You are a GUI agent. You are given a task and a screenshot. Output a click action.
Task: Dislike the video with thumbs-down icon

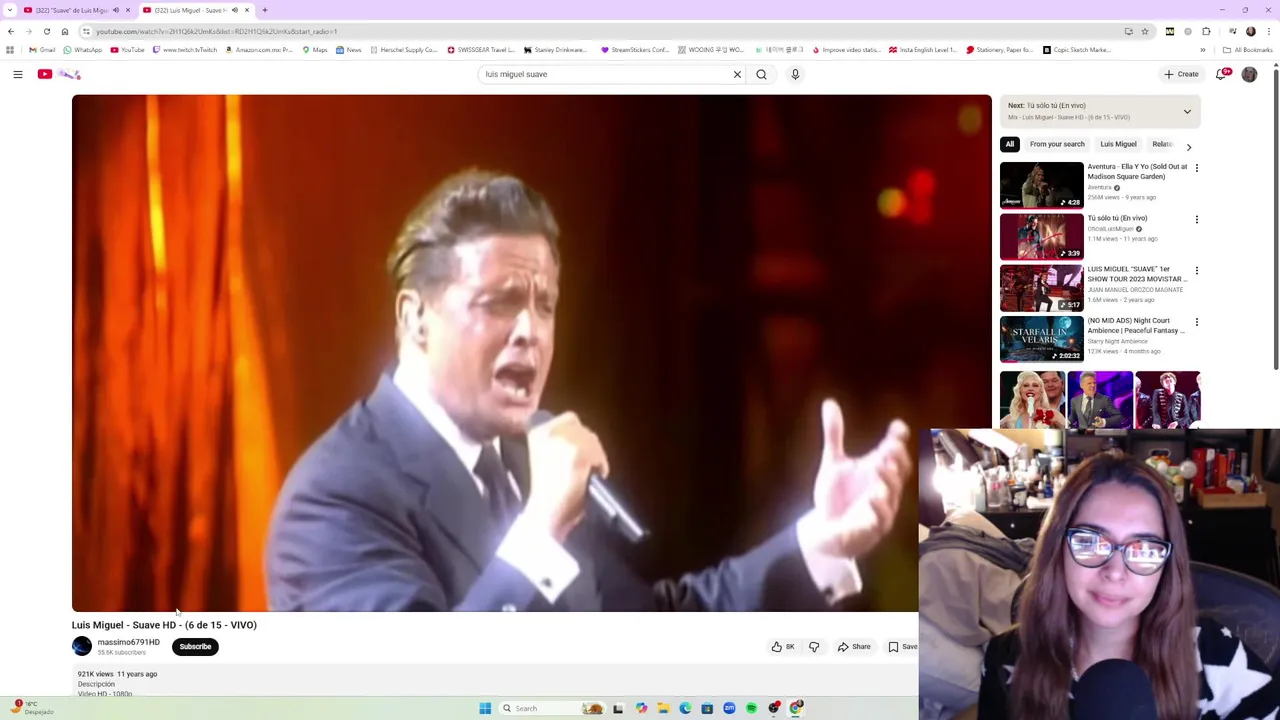814,647
